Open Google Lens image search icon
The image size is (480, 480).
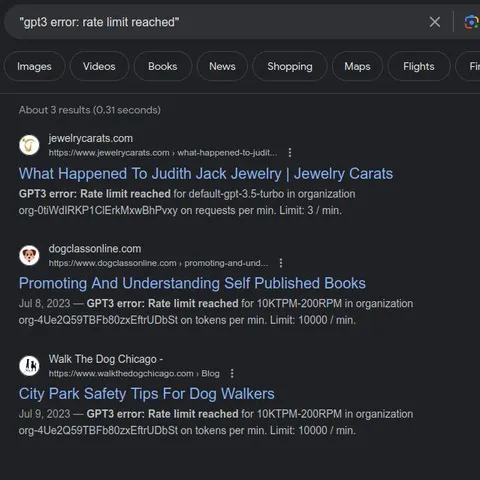tap(471, 22)
